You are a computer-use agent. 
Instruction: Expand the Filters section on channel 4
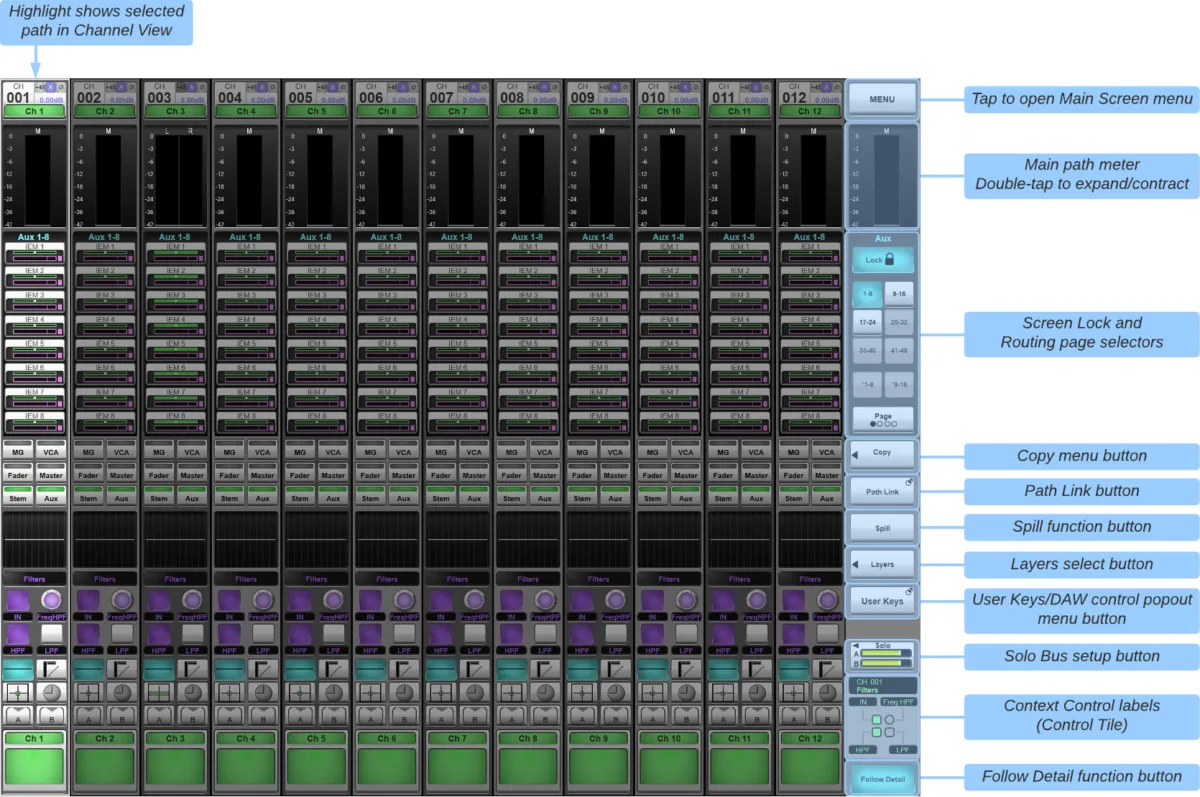point(246,578)
